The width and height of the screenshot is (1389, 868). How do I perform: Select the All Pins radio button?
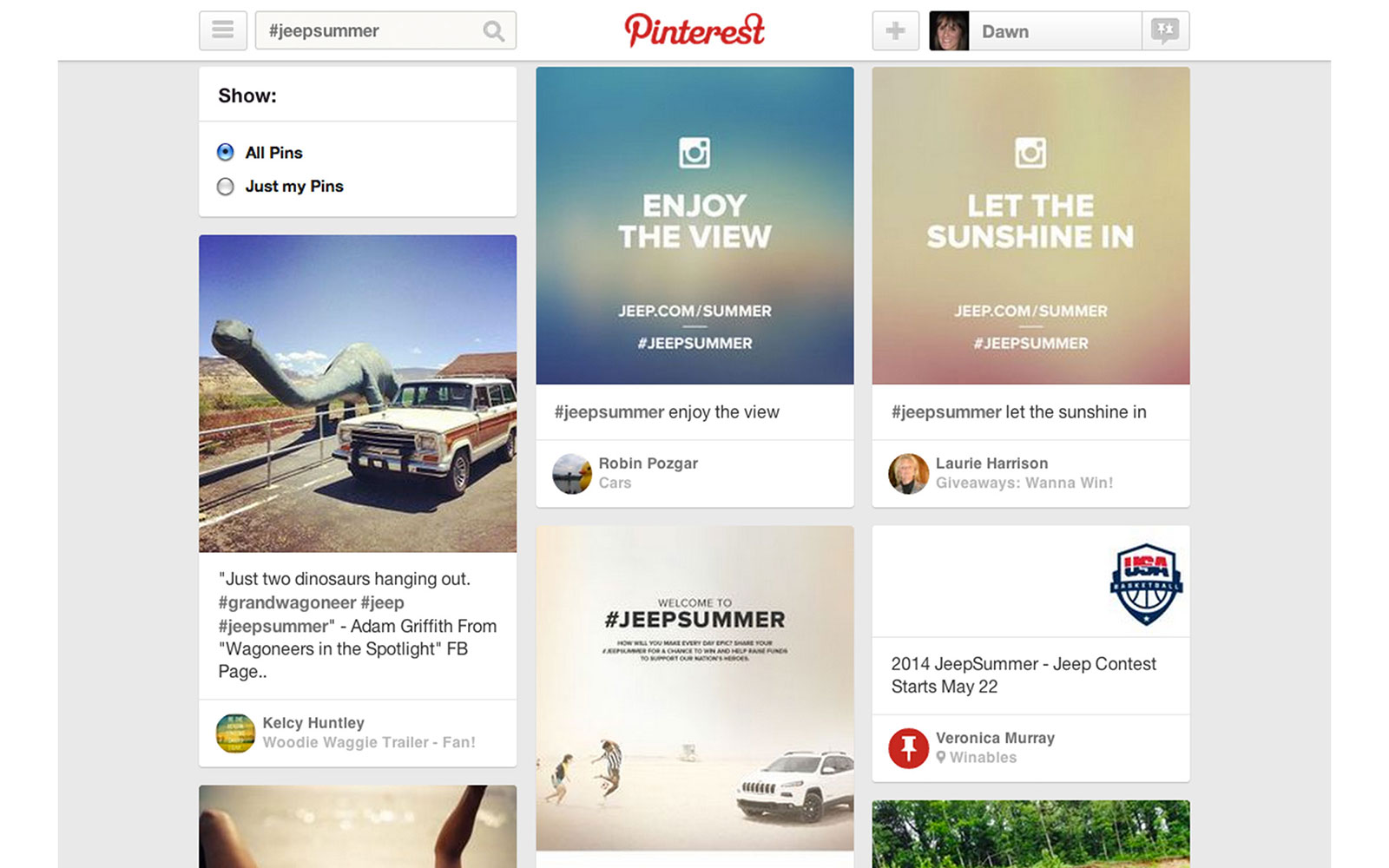226,152
